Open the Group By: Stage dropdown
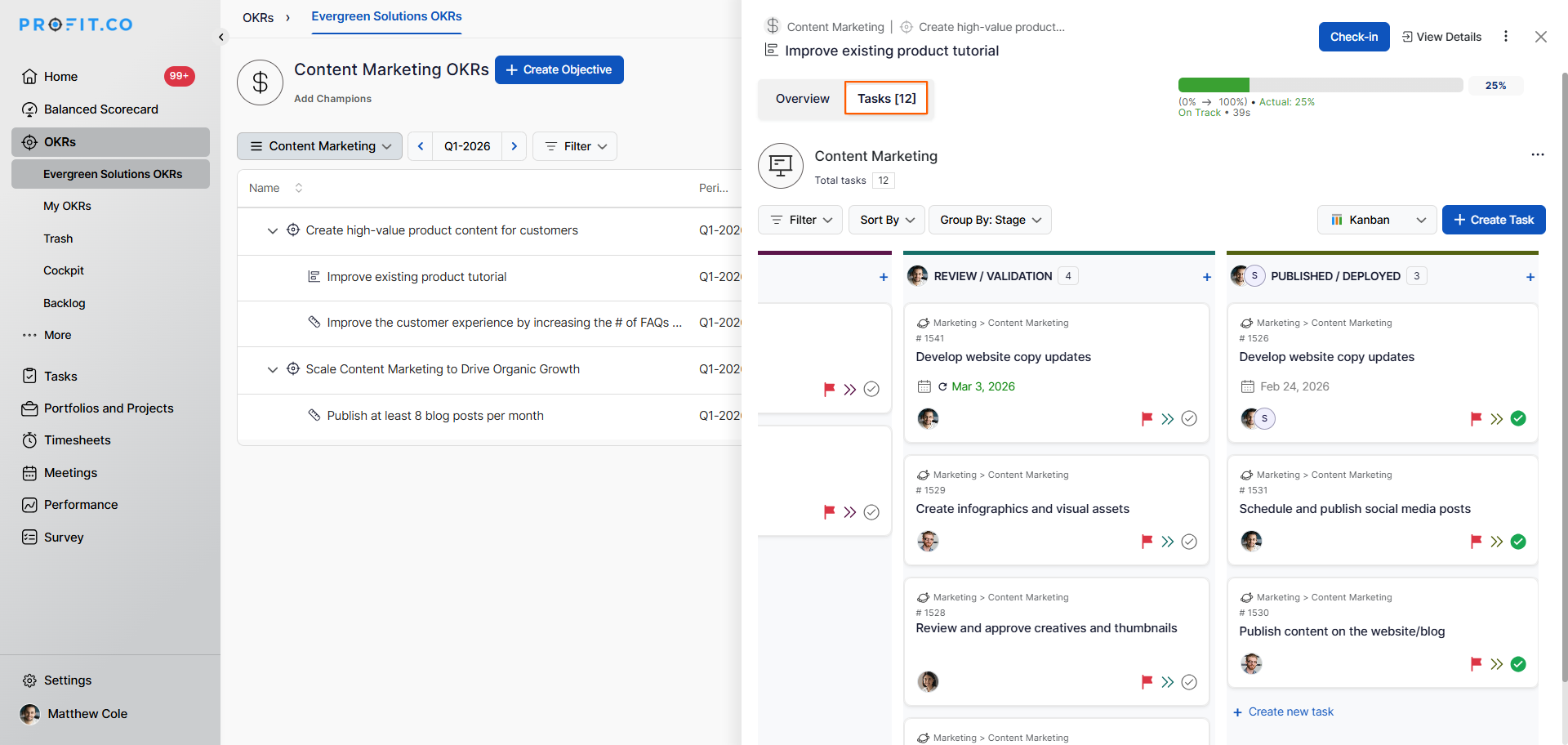The width and height of the screenshot is (1568, 745). tap(990, 220)
